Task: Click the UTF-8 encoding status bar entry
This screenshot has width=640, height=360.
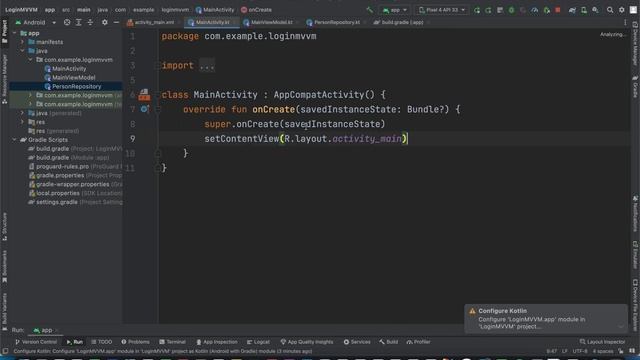Action: [x=580, y=351]
